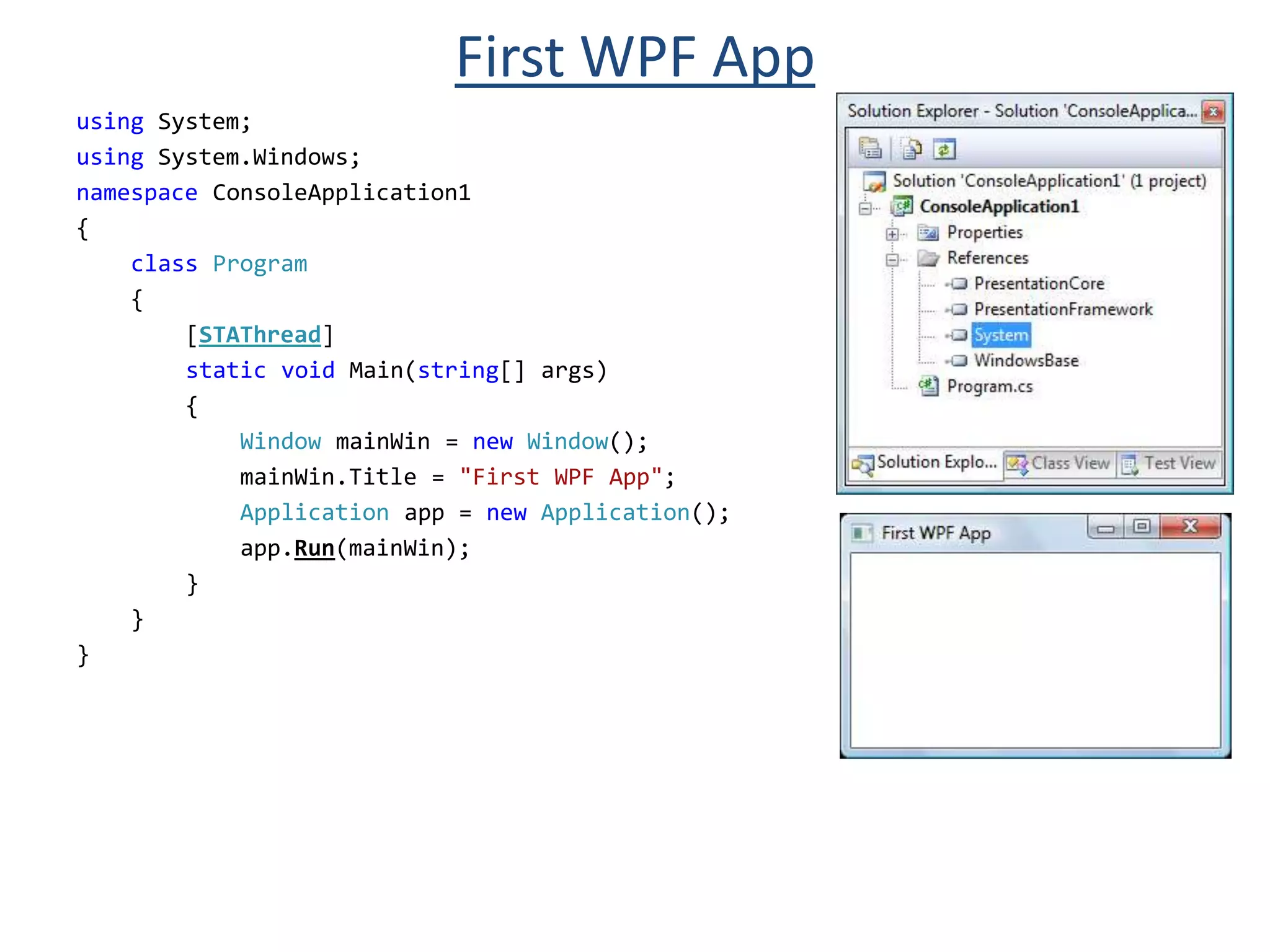Click the PresentationCore reference icon
The image size is (1270, 952).
(958, 284)
